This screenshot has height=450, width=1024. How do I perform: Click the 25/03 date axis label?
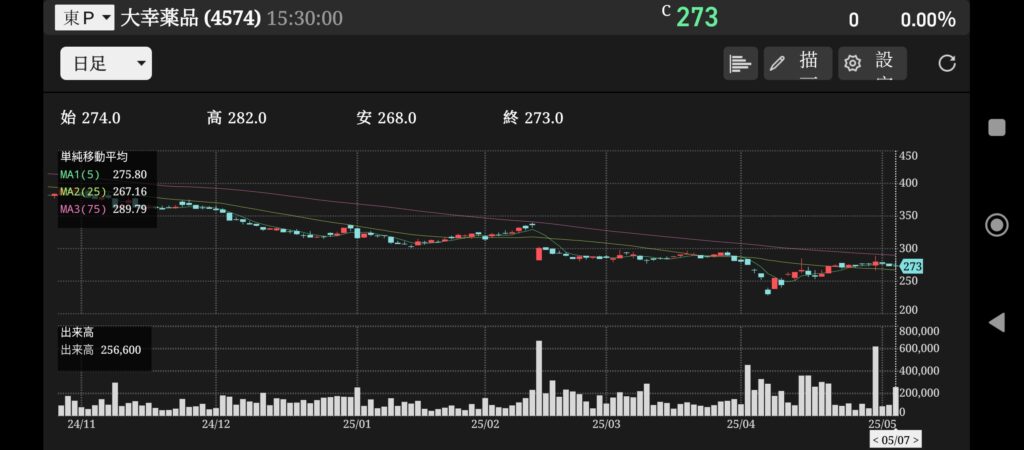606,424
